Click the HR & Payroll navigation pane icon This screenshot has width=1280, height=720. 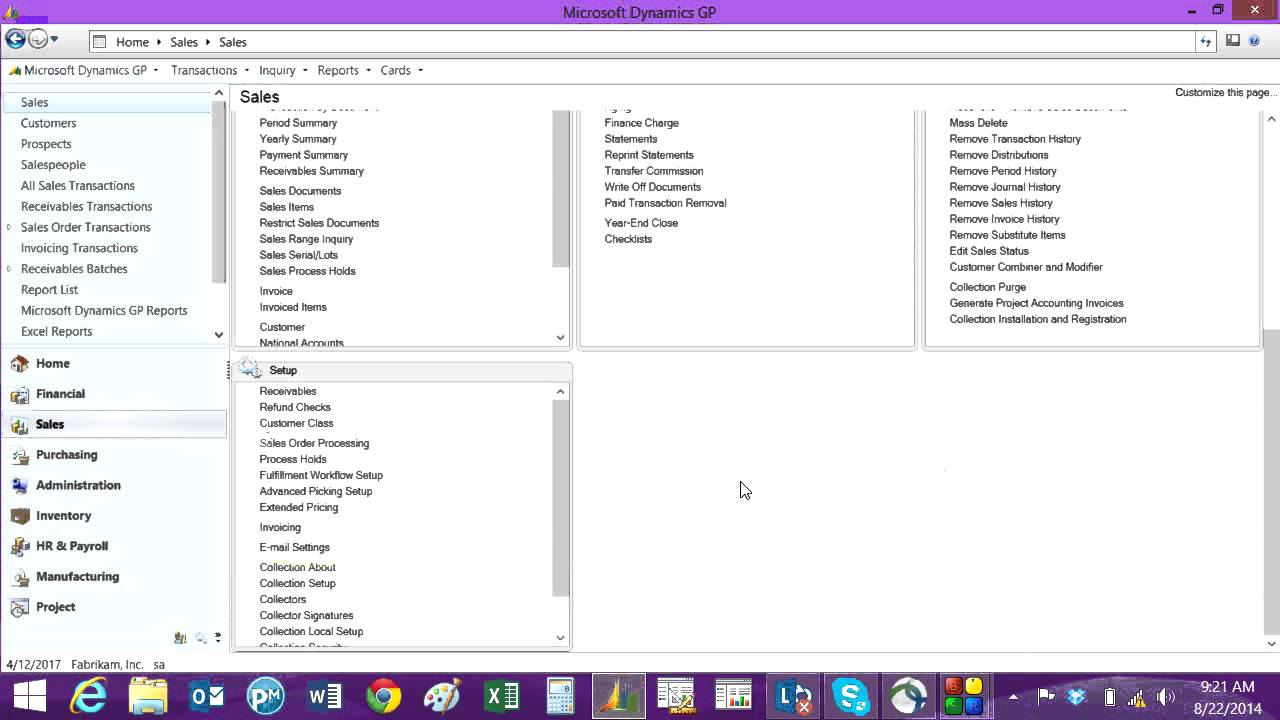(x=19, y=547)
